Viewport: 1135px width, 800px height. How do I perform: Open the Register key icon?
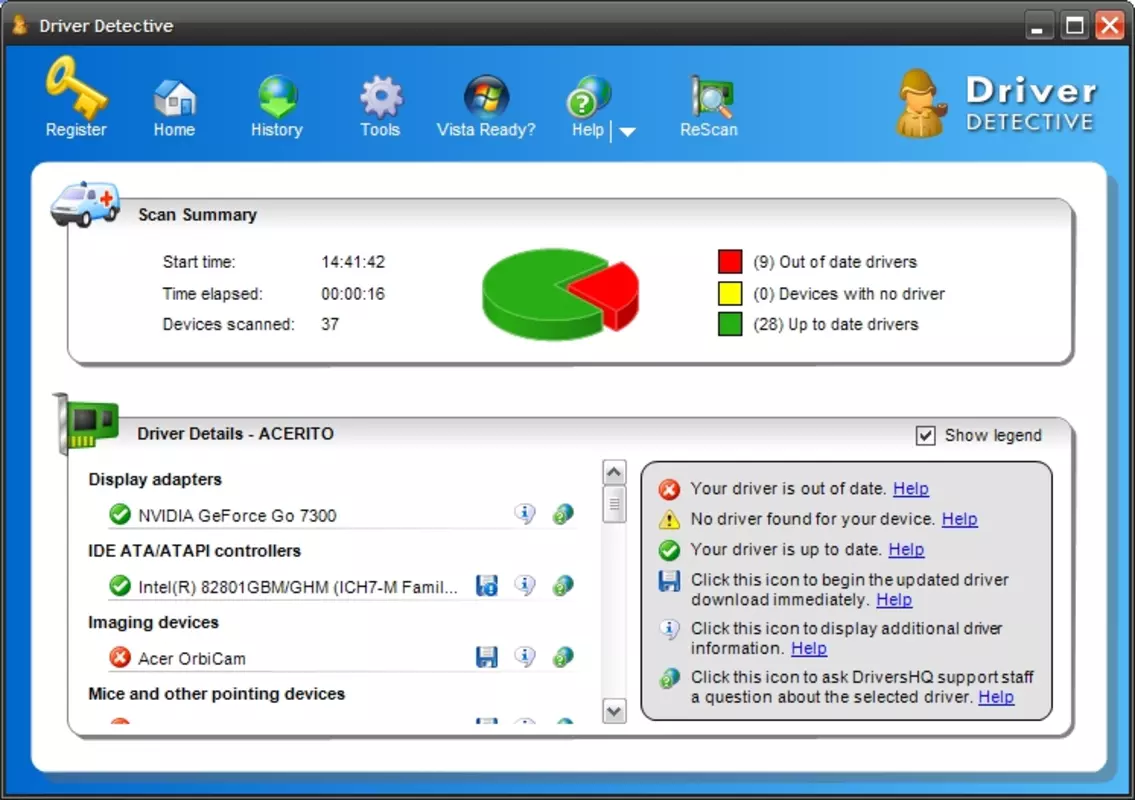coord(76,88)
